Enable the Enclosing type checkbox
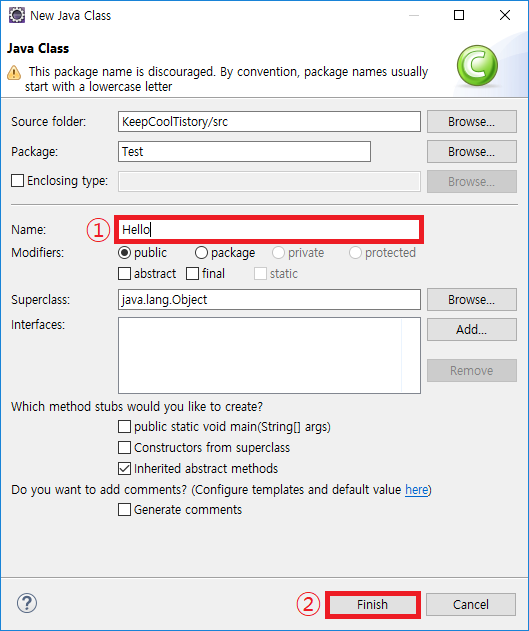Image resolution: width=529 pixels, height=631 pixels. point(18,181)
